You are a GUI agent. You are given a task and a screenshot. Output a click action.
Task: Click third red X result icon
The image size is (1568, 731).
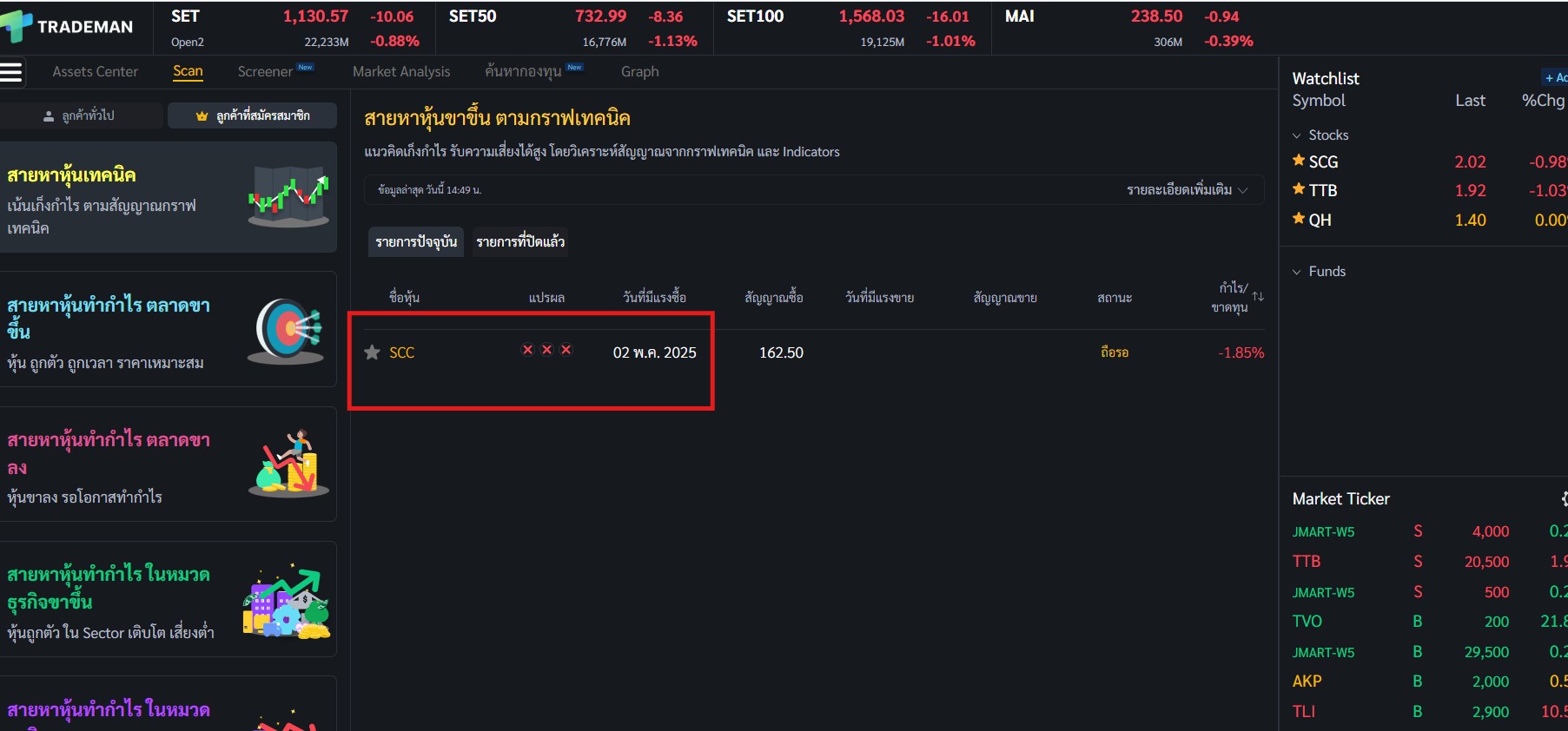pyautogui.click(x=566, y=350)
